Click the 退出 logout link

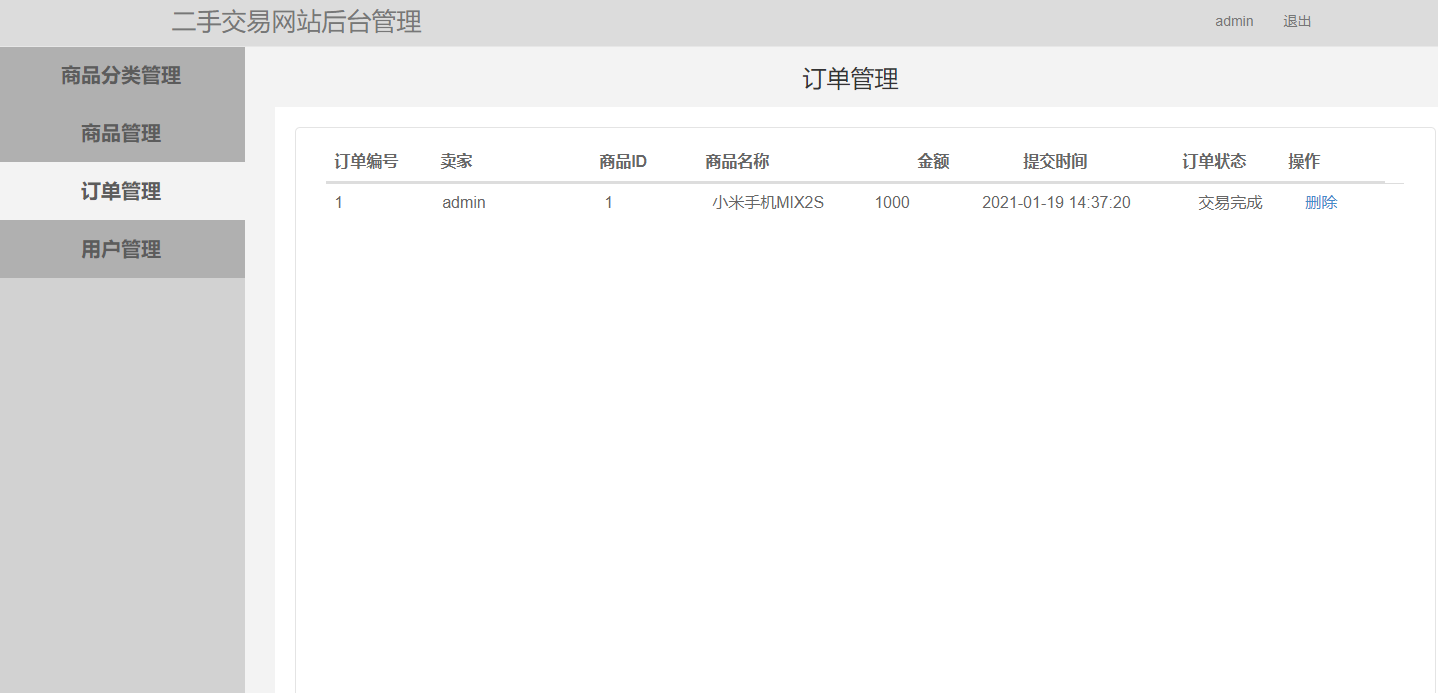coord(1297,21)
